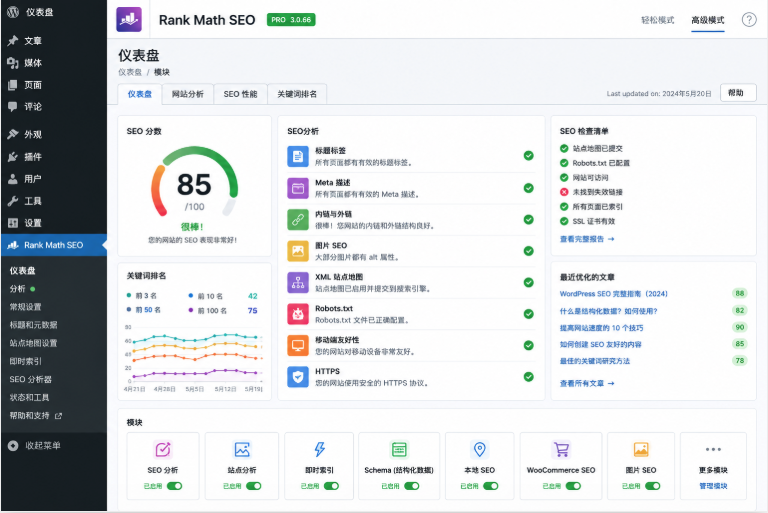Click the HTTPS blue shield icon
This screenshot has width=768, height=513.
tap(298, 377)
